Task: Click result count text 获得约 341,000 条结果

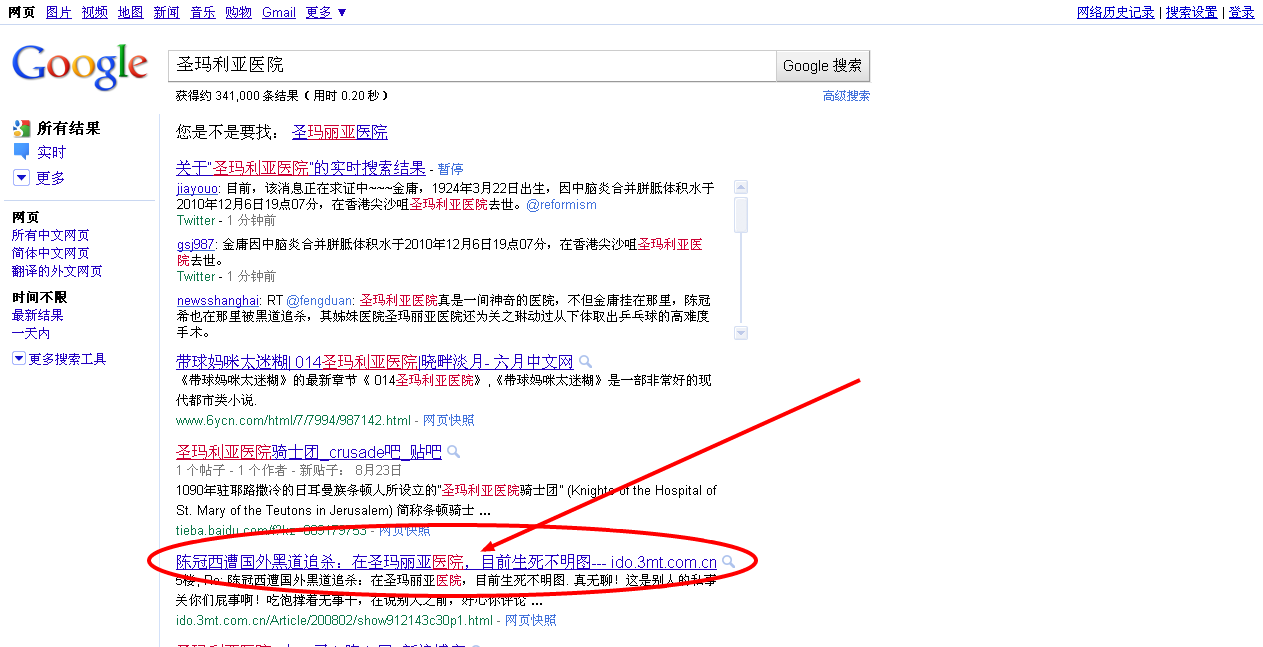Action: pyautogui.click(x=237, y=96)
